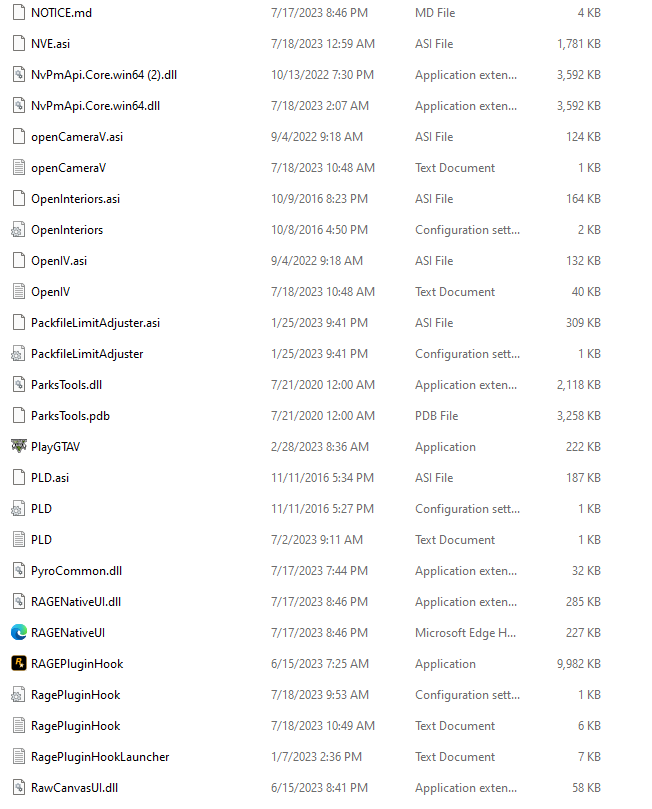This screenshot has height=809, width=652.
Task: Click the RAGENativeUI.dll file icon
Action: point(19,601)
